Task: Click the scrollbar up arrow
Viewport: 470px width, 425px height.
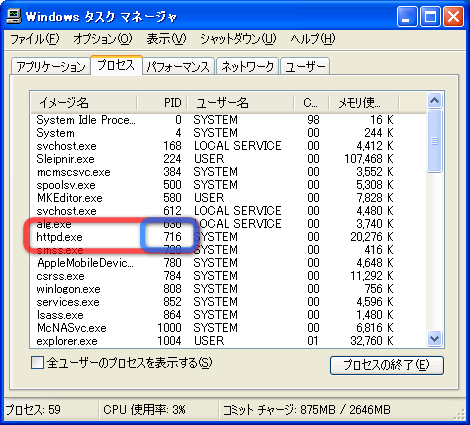Action: click(434, 101)
